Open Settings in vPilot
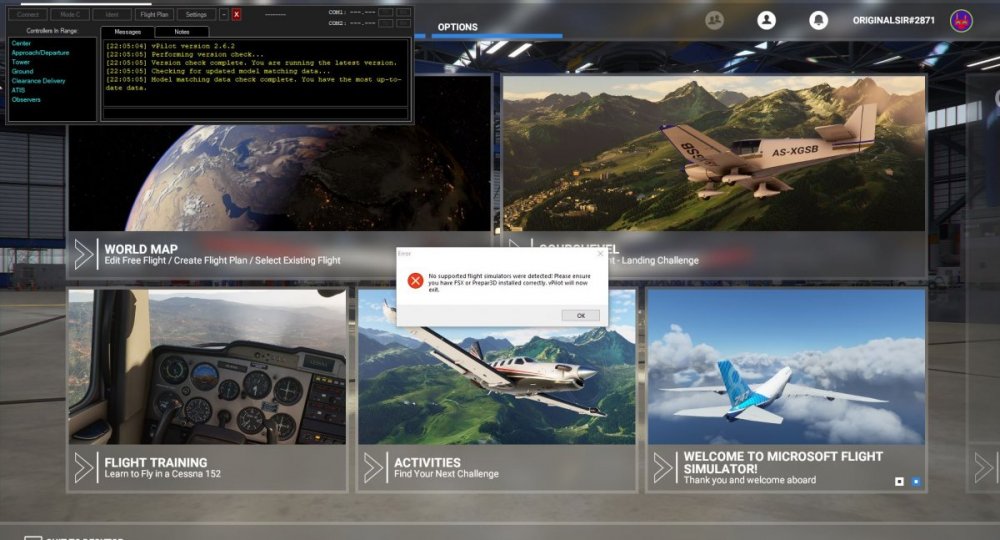Viewport: 1000px width, 540px height. coord(196,14)
